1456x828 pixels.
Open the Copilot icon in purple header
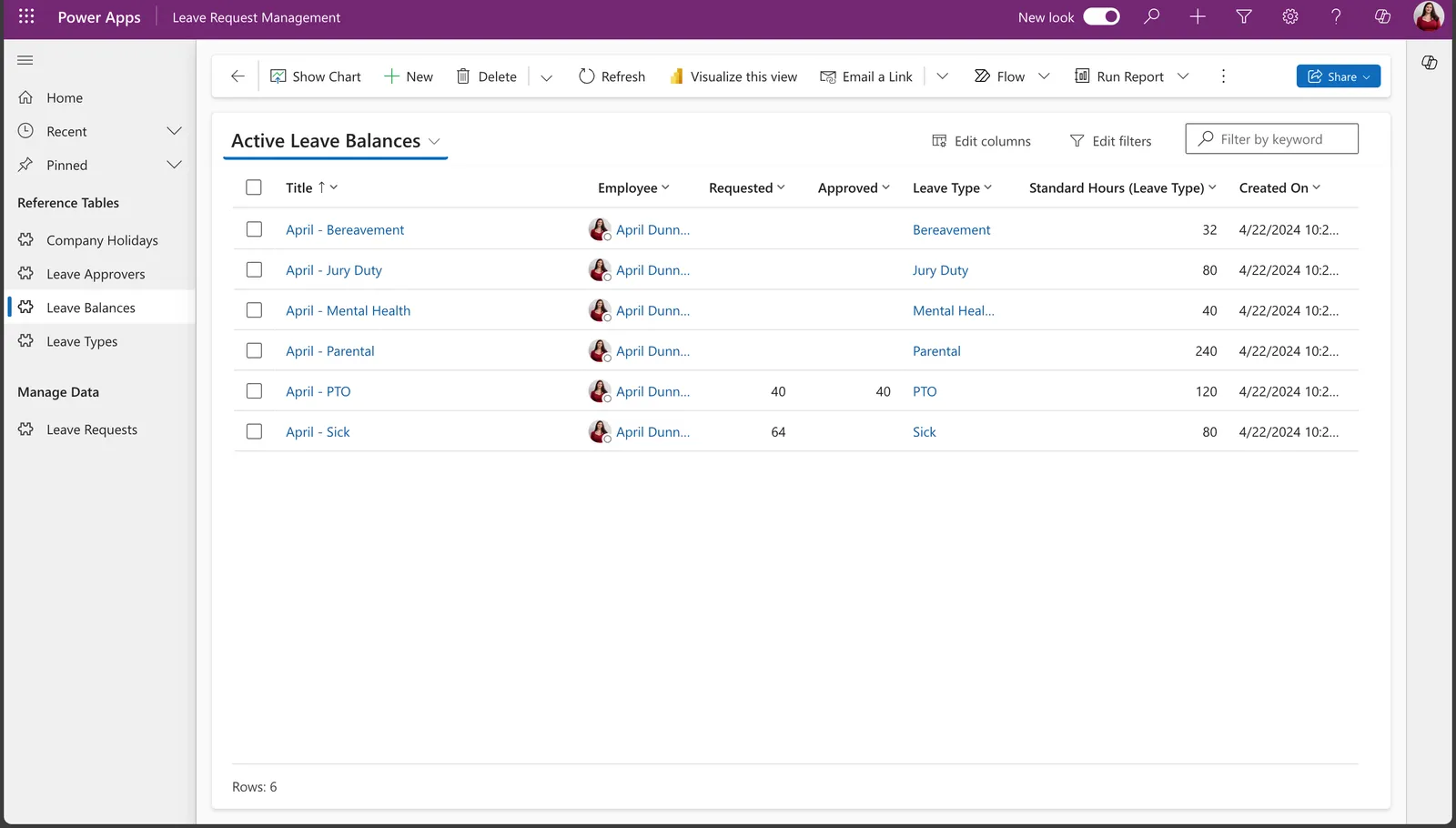click(1382, 16)
